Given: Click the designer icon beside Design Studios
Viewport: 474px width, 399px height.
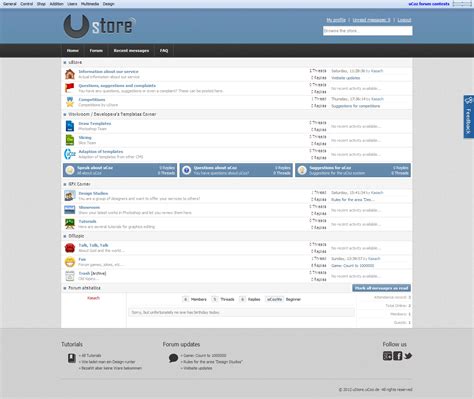Looking at the screenshot, I should (x=70, y=196).
